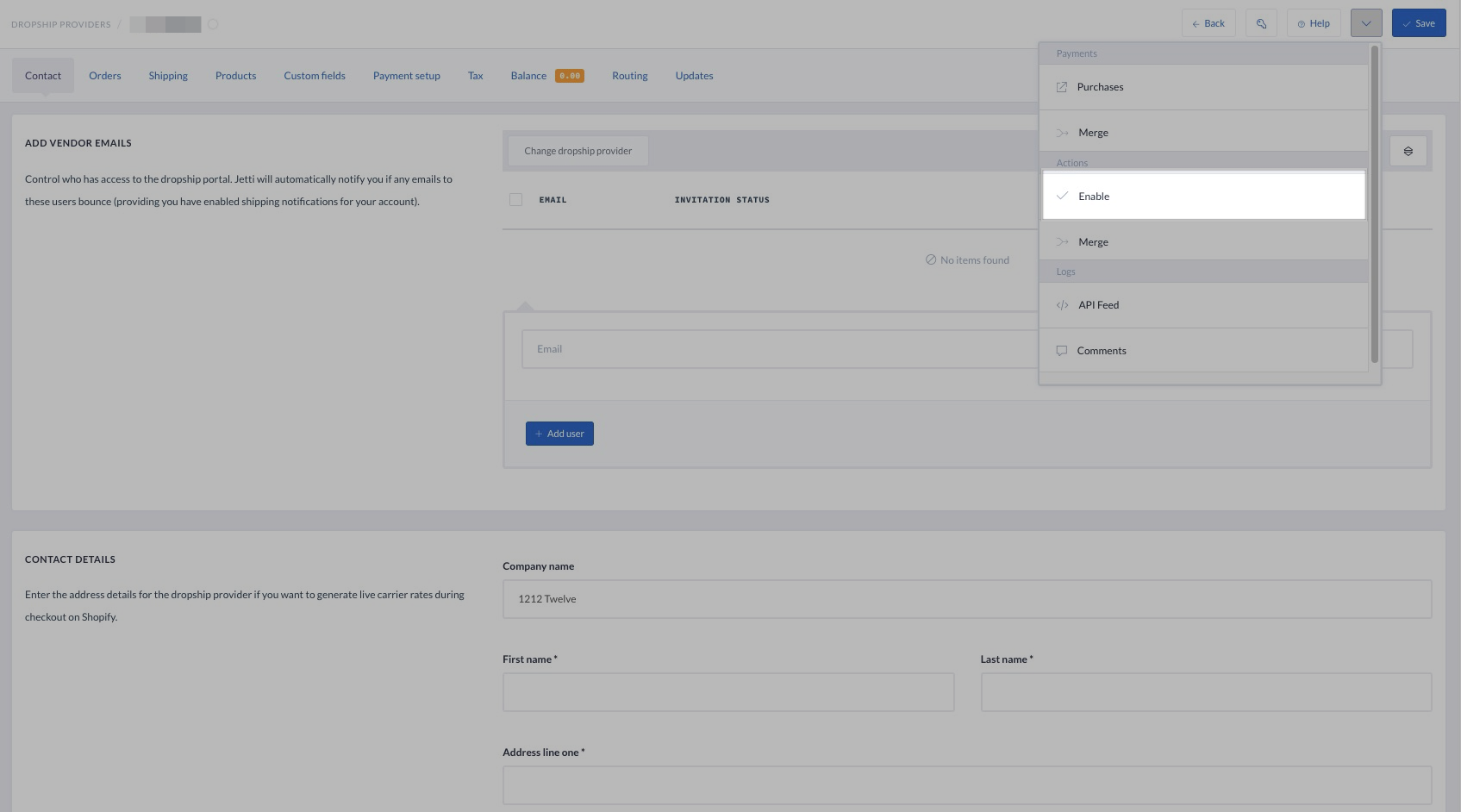1461x812 pixels.
Task: Go back using the Back button
Action: tap(1208, 23)
